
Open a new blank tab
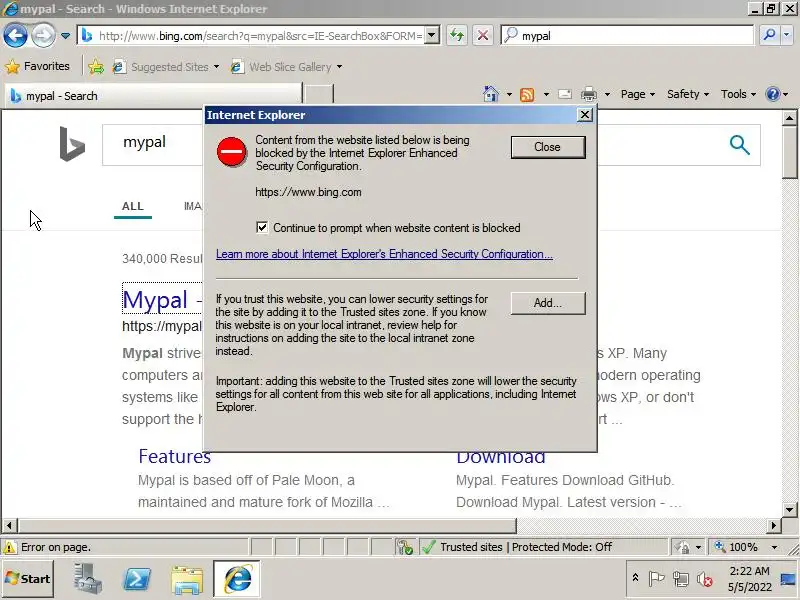[x=319, y=95]
